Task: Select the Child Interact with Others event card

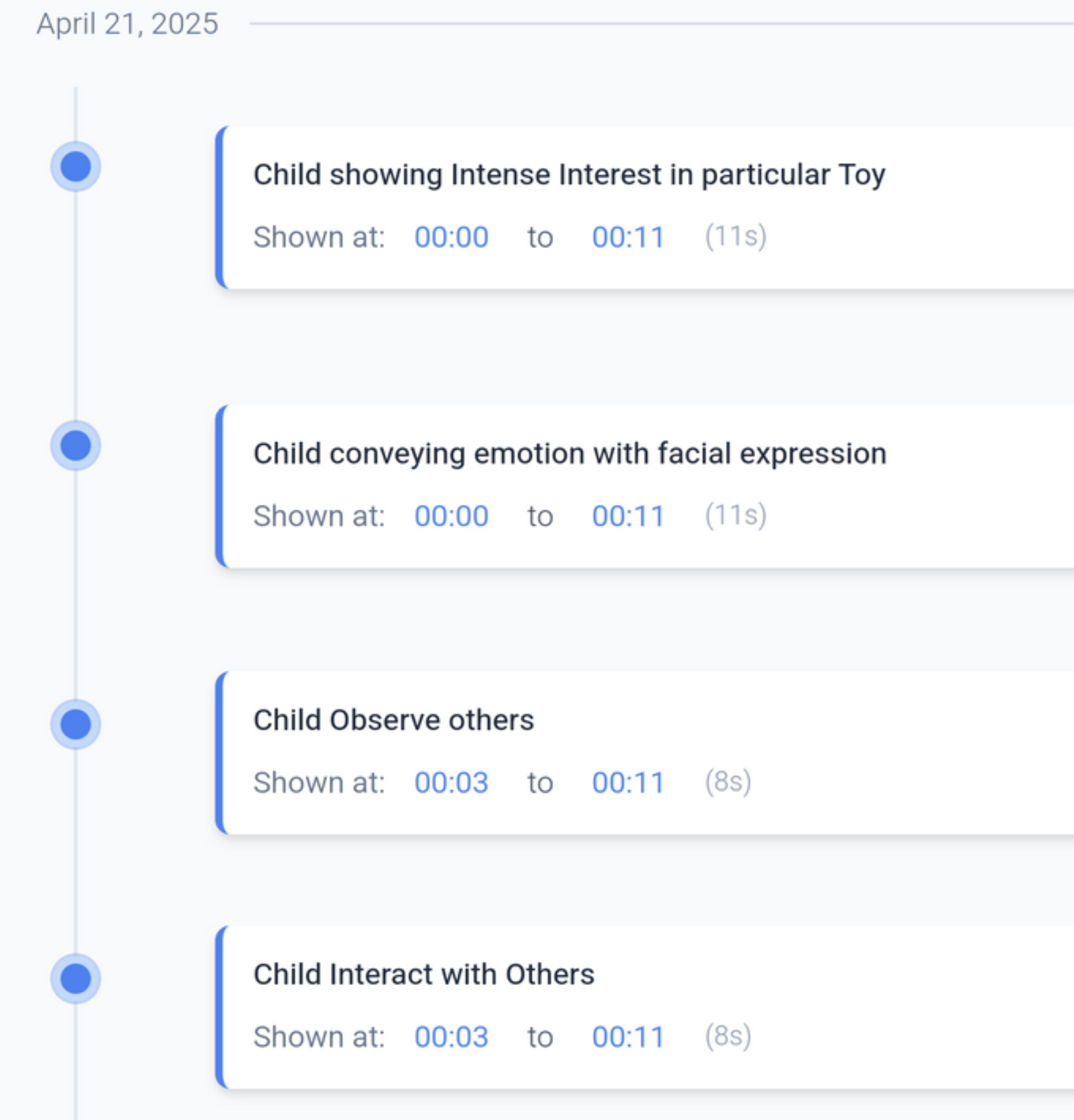Action: (424, 974)
